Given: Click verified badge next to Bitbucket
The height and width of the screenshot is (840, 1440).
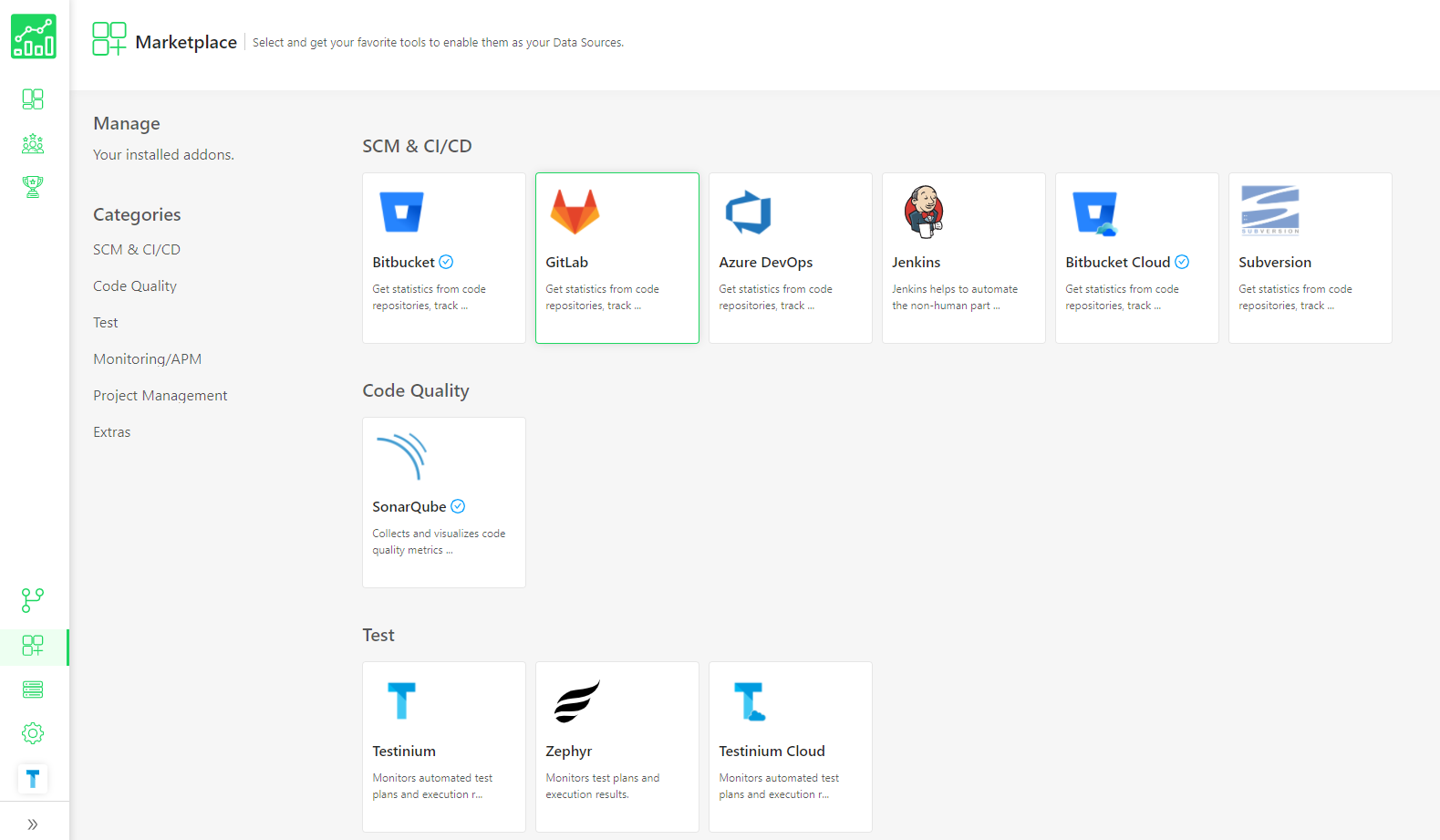Looking at the screenshot, I should (x=446, y=262).
